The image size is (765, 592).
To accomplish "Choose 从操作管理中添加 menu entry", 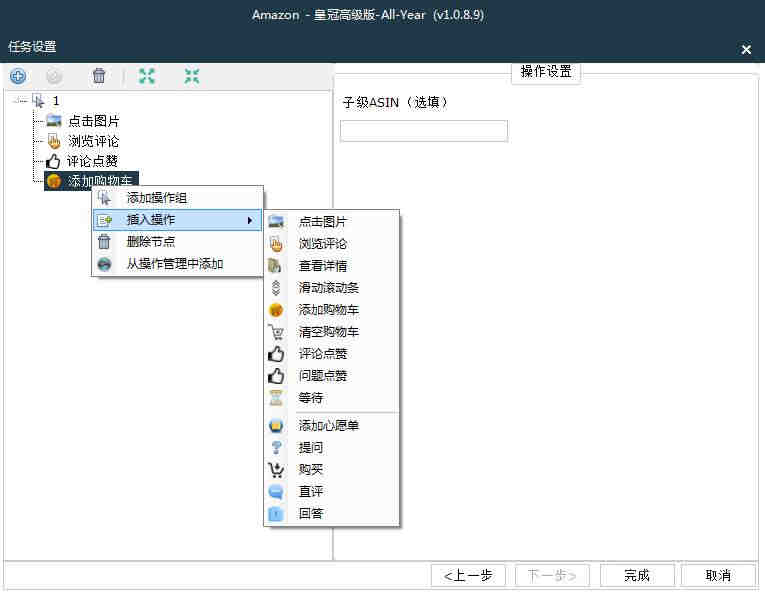I will [178, 264].
